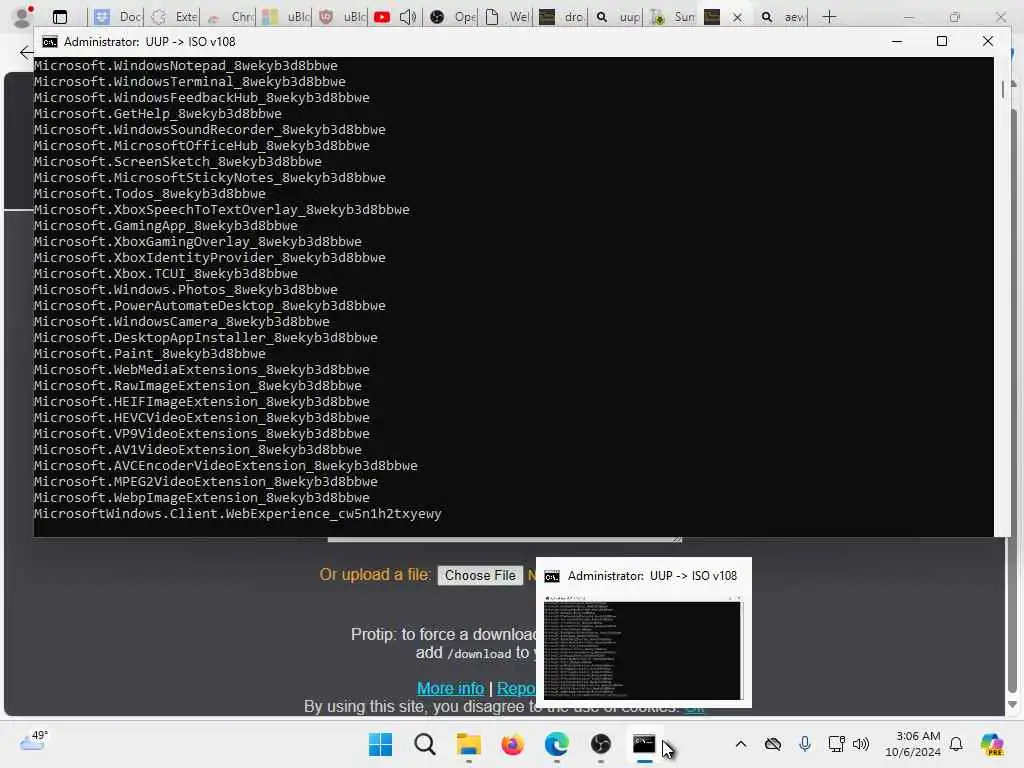Image resolution: width=1024 pixels, height=768 pixels.
Task: Open the clock showing 3:06 AM
Action: click(912, 744)
